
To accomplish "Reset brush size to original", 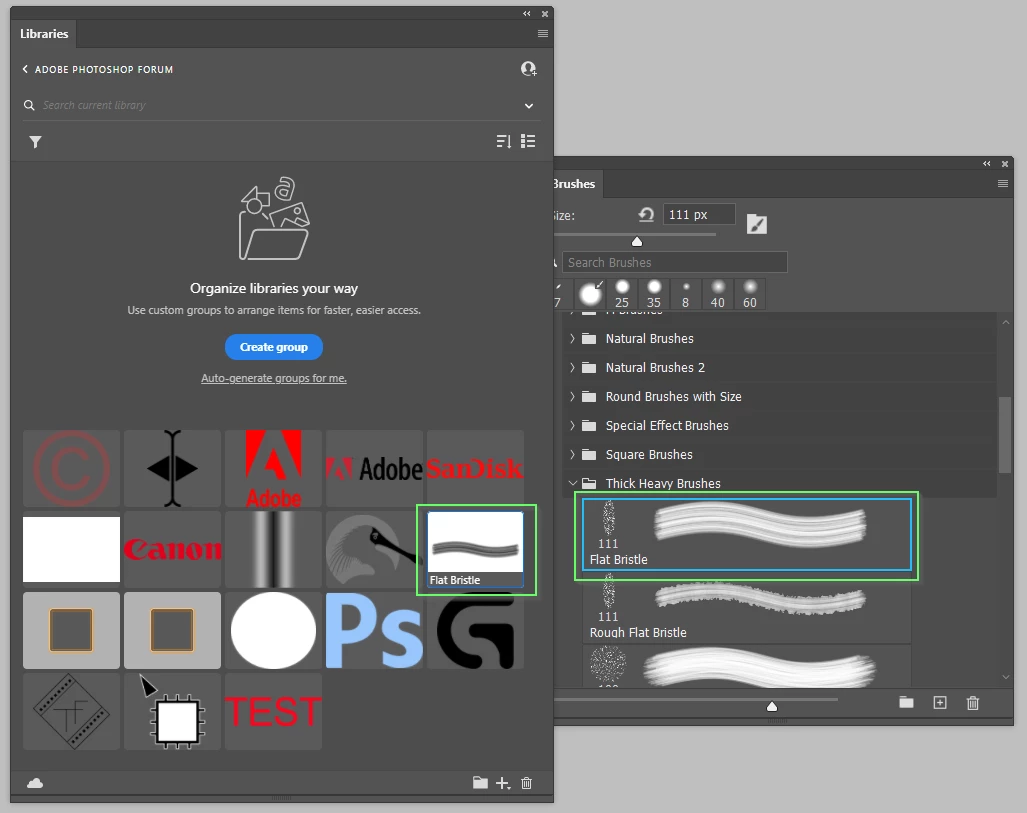I will (x=646, y=214).
